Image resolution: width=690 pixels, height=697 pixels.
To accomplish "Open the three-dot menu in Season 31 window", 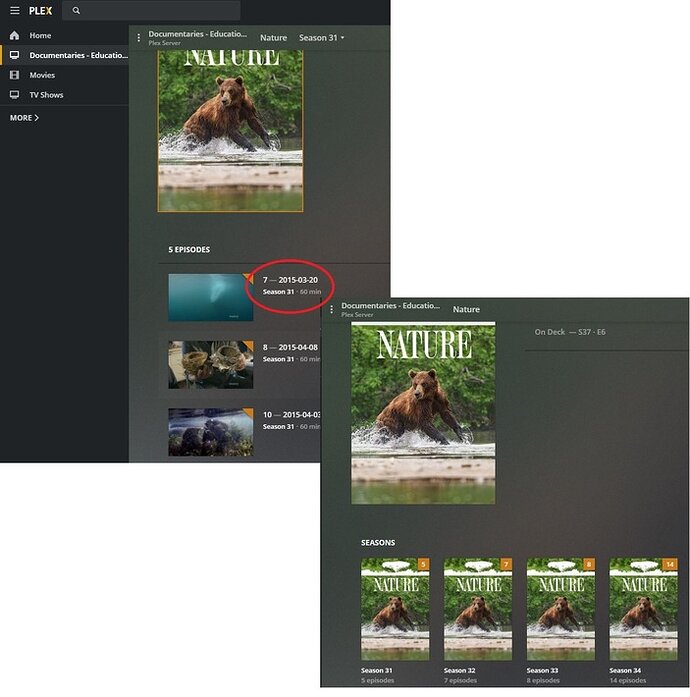I will click(x=139, y=38).
